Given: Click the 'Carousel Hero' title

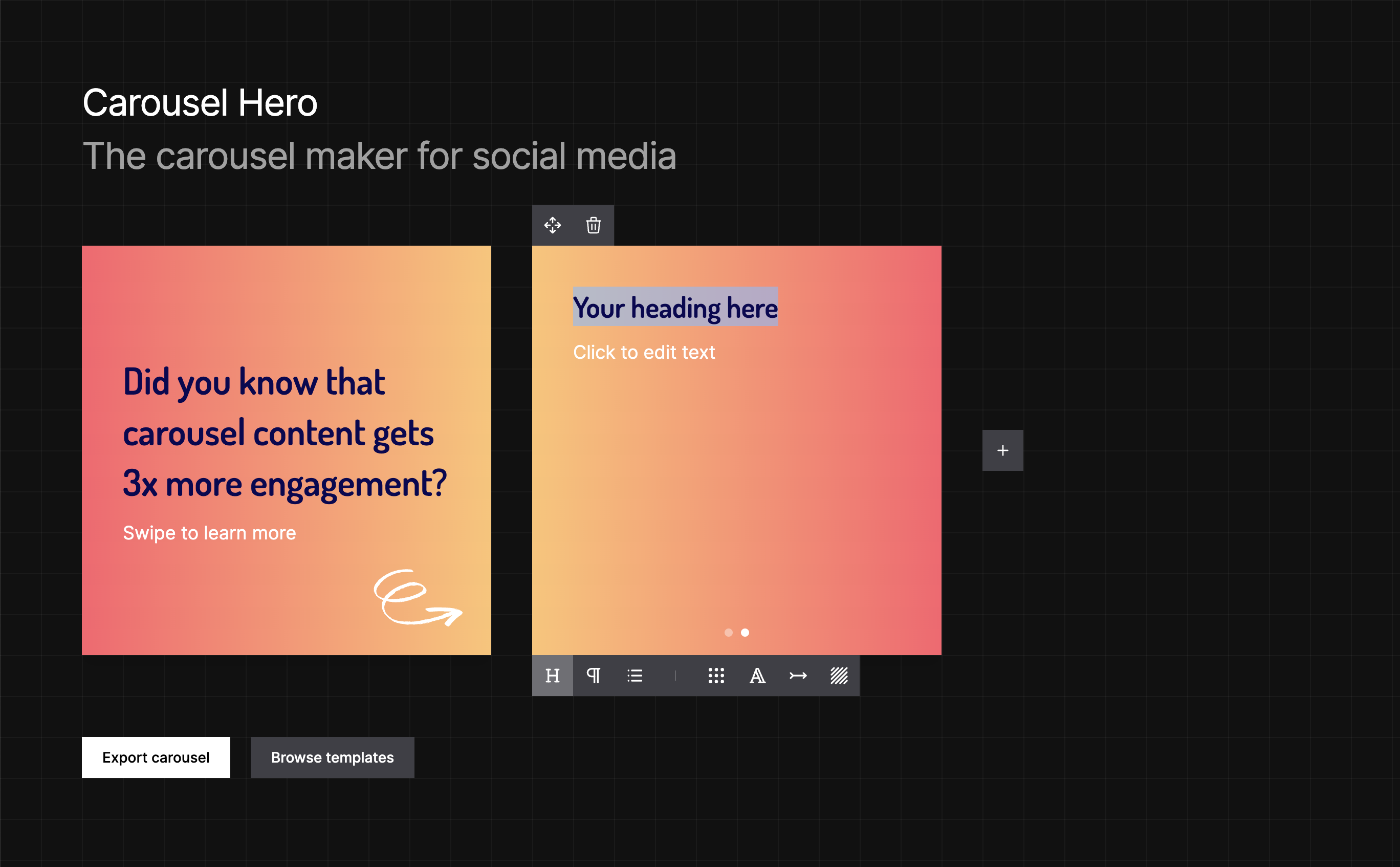Looking at the screenshot, I should coord(200,103).
